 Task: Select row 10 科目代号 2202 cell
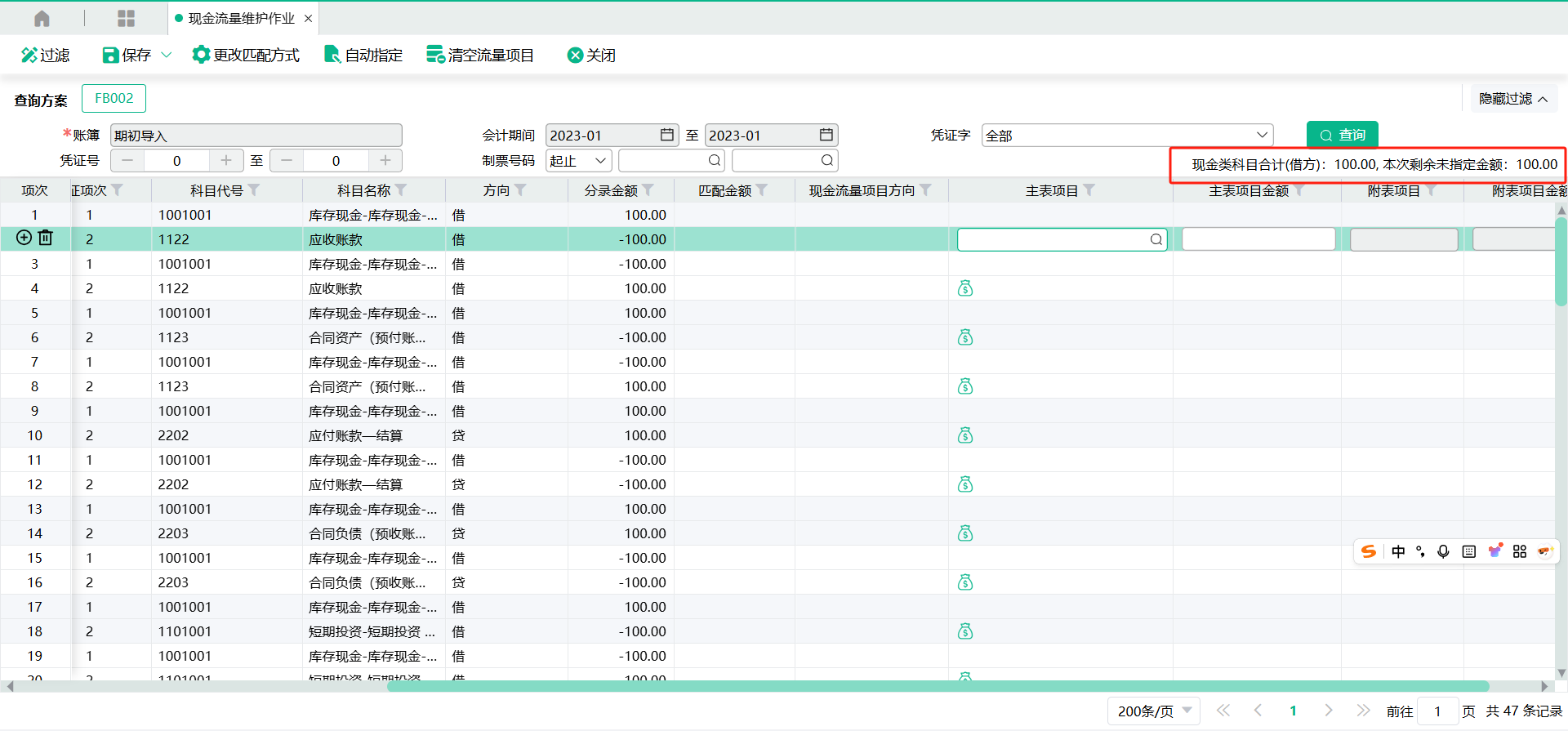(227, 435)
